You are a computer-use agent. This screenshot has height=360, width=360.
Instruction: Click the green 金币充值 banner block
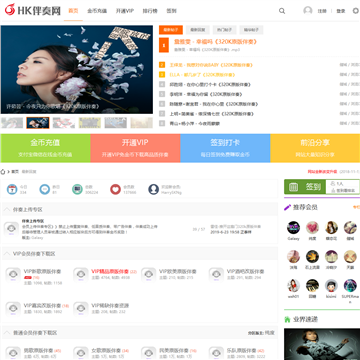click(45, 148)
